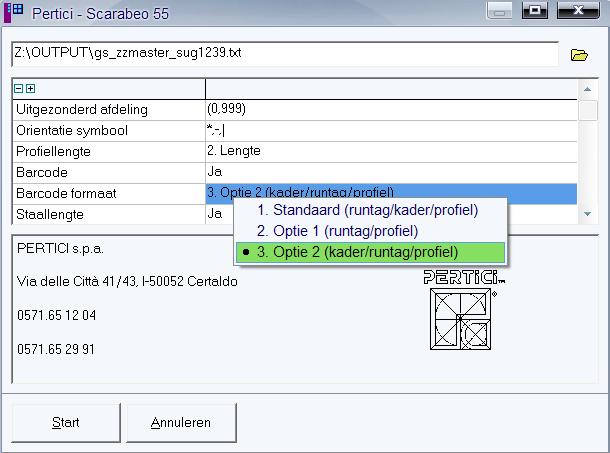Select the 'Profiellengte' row label
Image resolution: width=610 pixels, height=453 pixels.
[x=53, y=152]
